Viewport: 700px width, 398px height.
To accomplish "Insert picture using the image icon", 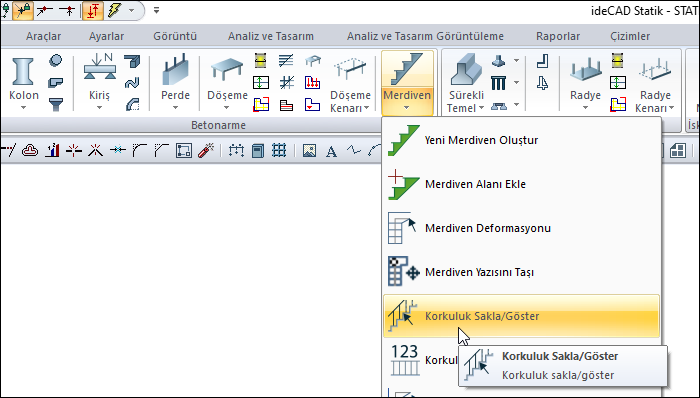I will click(309, 150).
